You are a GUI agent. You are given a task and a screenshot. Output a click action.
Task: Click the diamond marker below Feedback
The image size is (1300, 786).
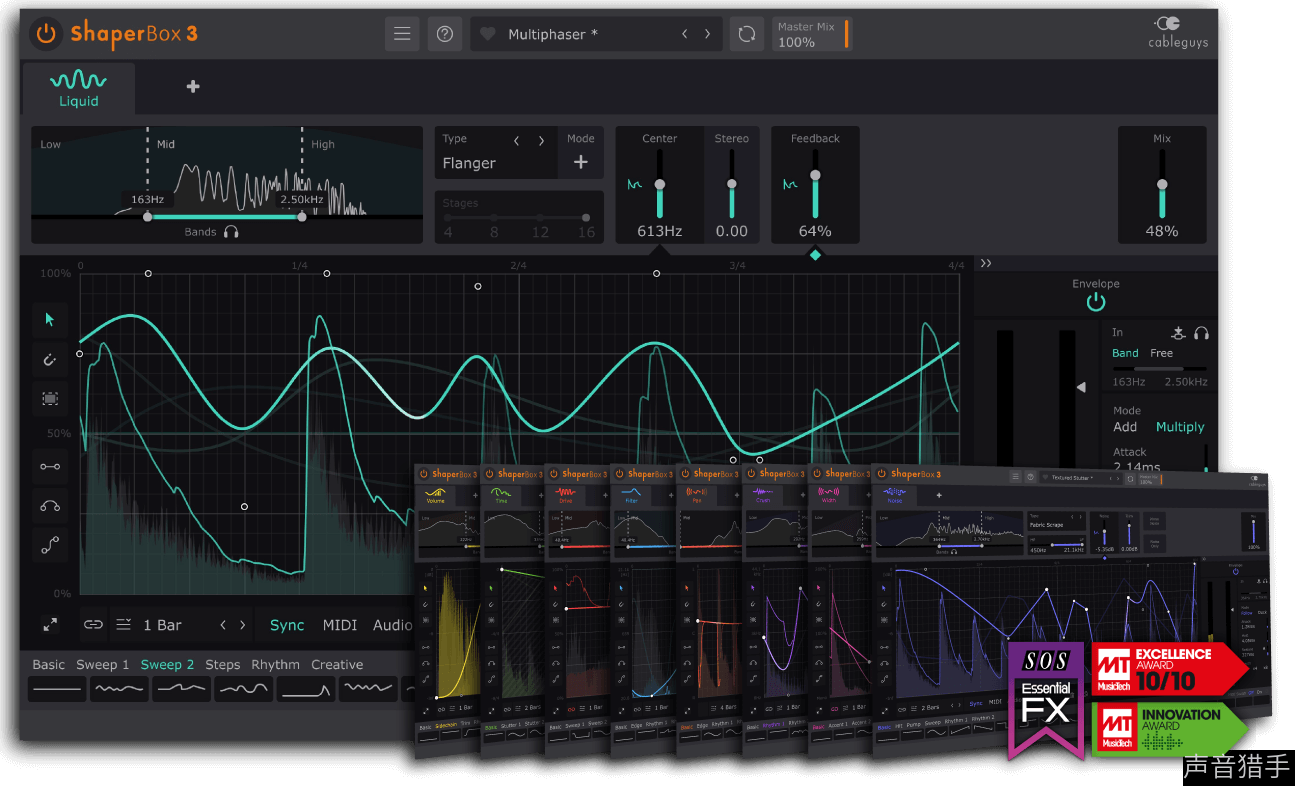815,255
